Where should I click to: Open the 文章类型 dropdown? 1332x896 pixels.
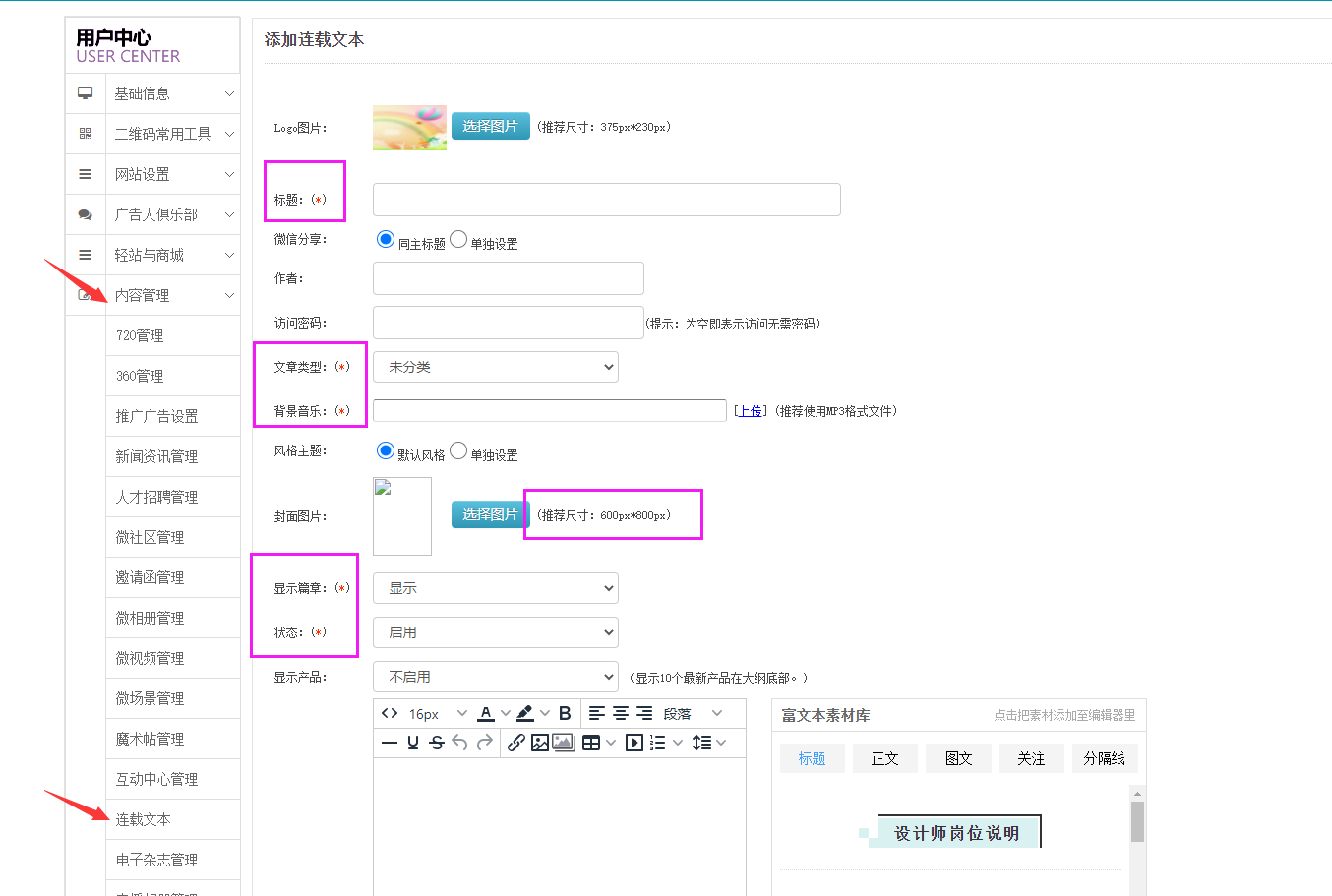(x=496, y=367)
